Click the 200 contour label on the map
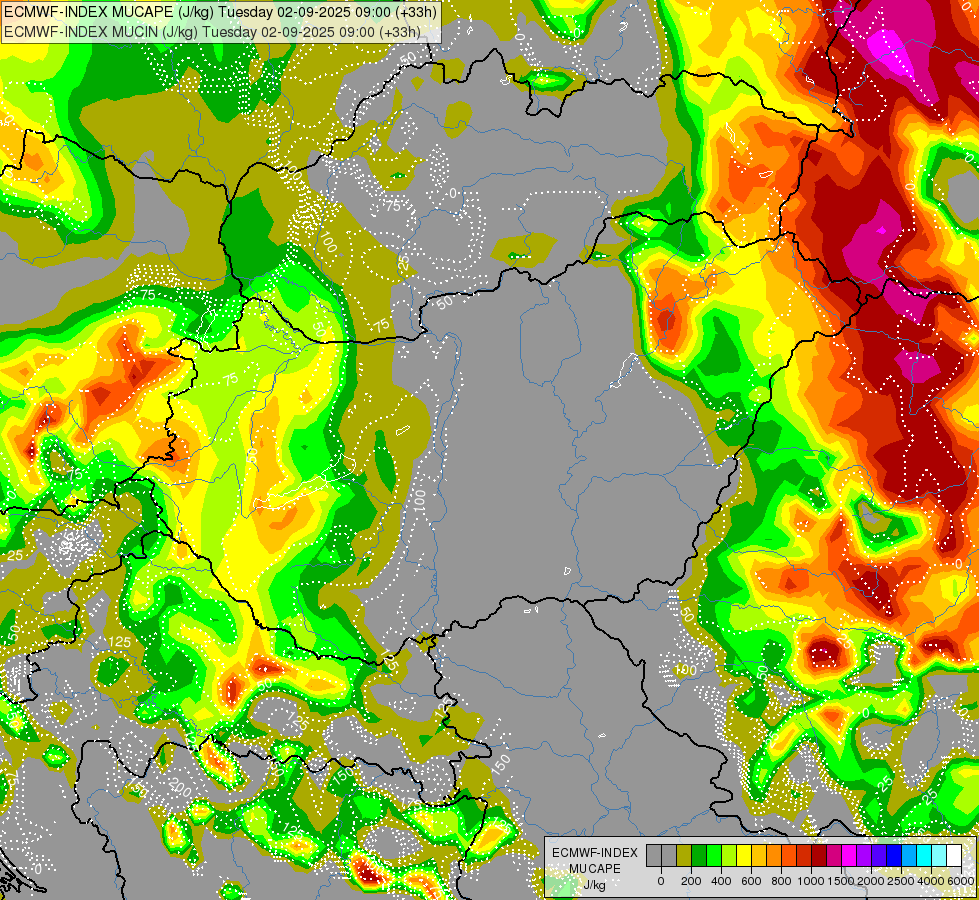 pos(180,788)
